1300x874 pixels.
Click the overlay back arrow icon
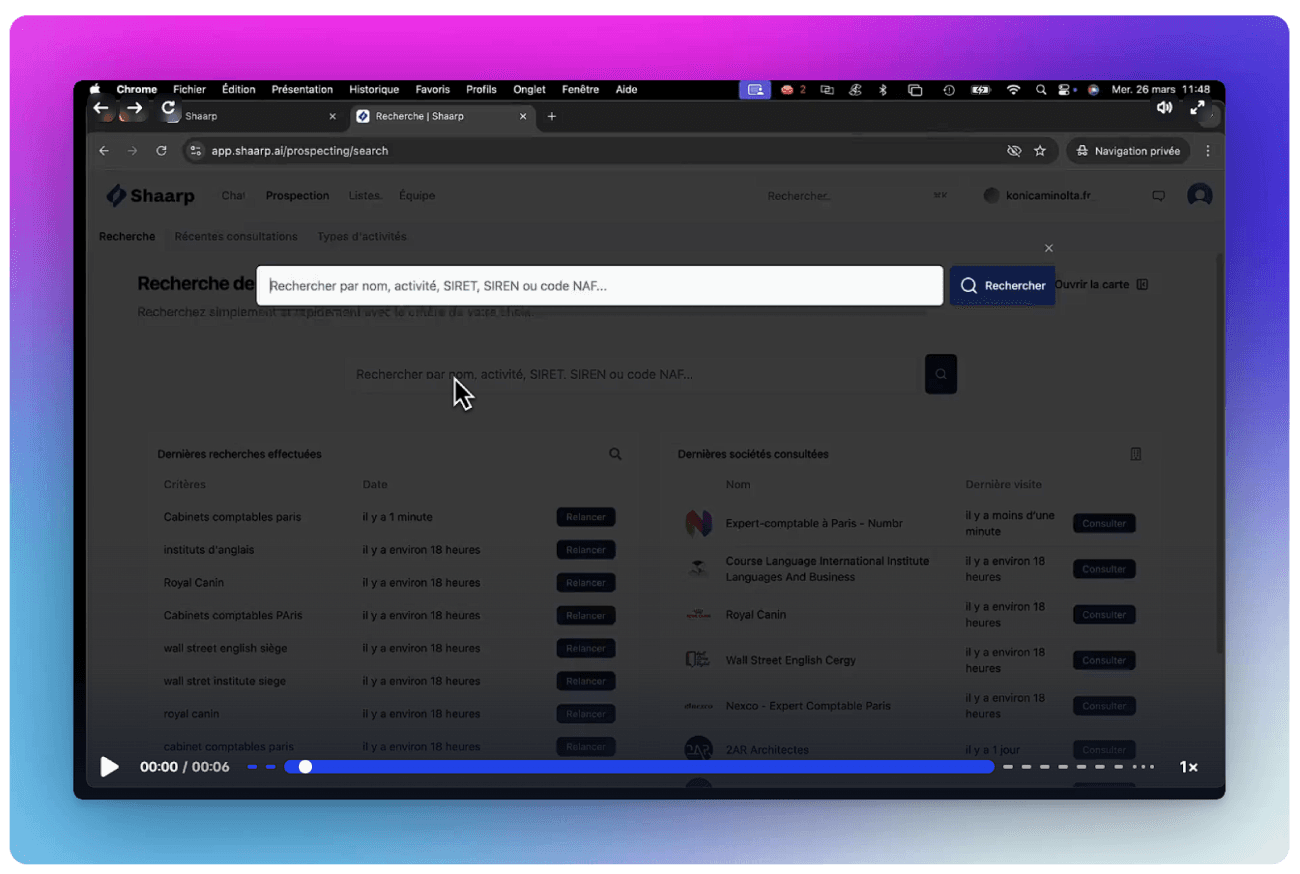click(x=101, y=108)
